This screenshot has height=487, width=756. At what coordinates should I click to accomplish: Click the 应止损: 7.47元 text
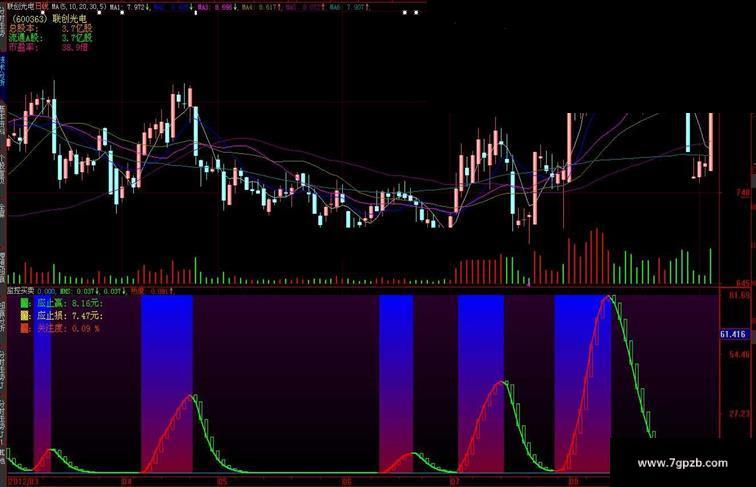click(70, 316)
